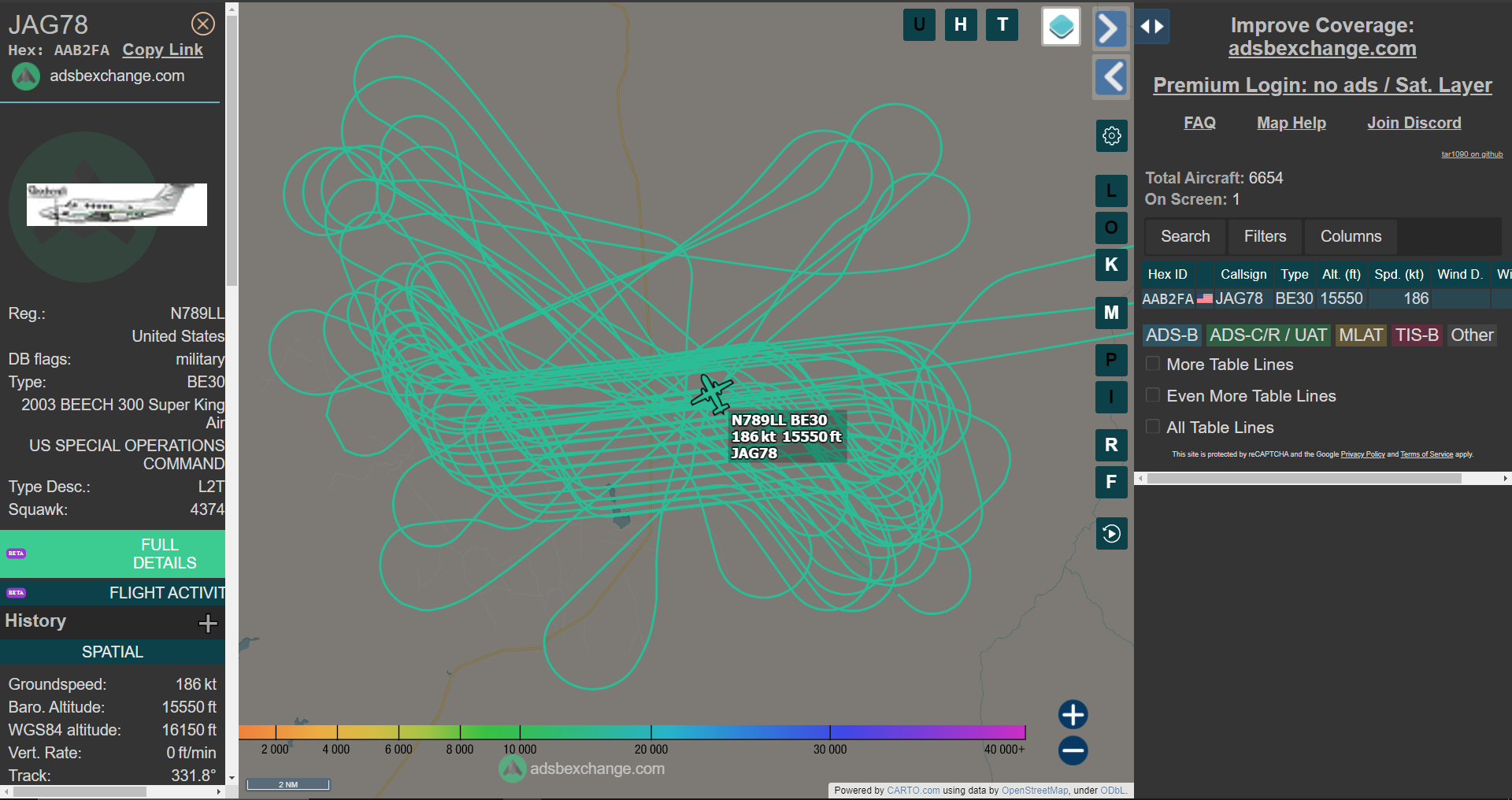This screenshot has height=800, width=1512.
Task: Click the BETA badge beside Flight Activity
Action: (x=17, y=593)
